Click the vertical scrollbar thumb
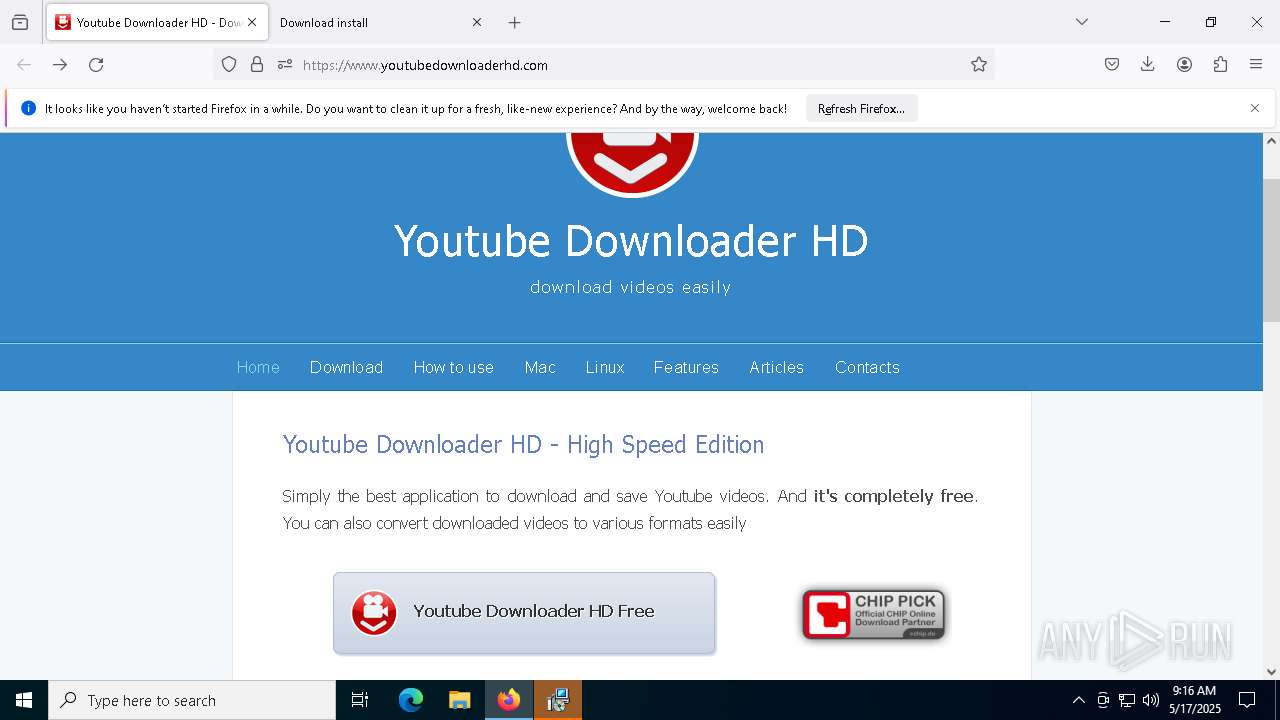 (x=1271, y=250)
